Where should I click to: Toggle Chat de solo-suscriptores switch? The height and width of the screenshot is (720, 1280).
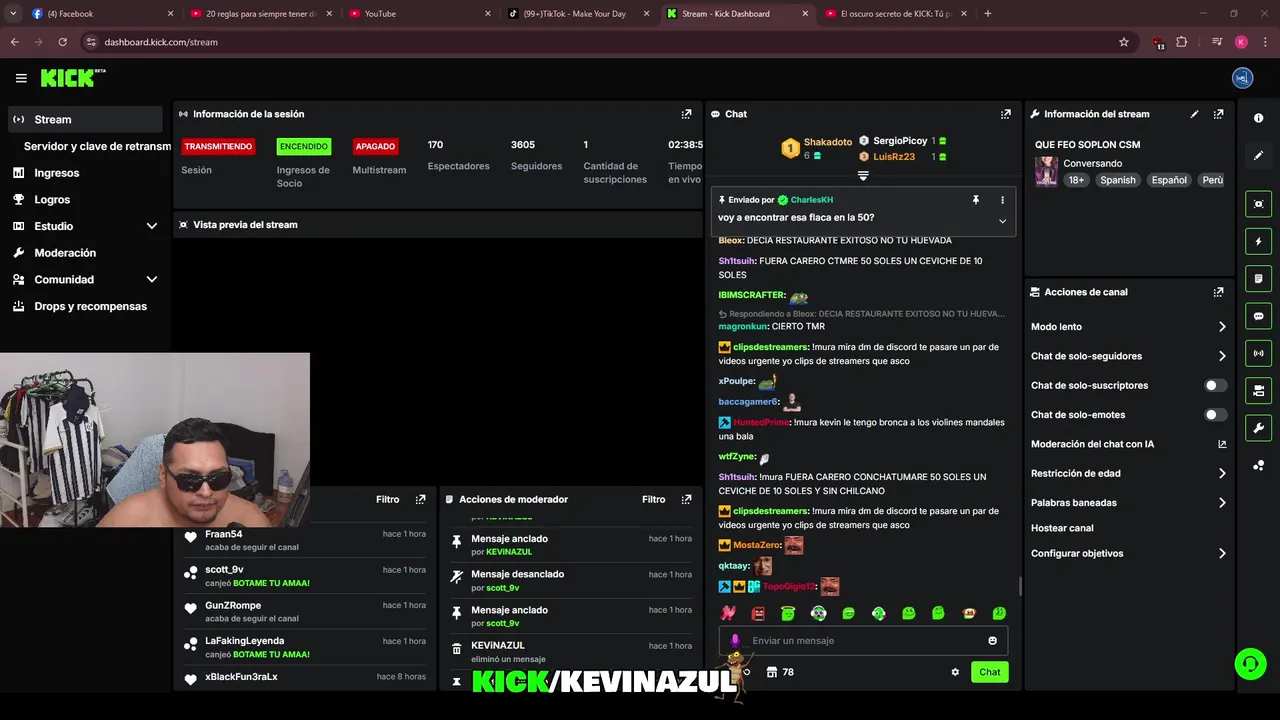click(x=1215, y=385)
